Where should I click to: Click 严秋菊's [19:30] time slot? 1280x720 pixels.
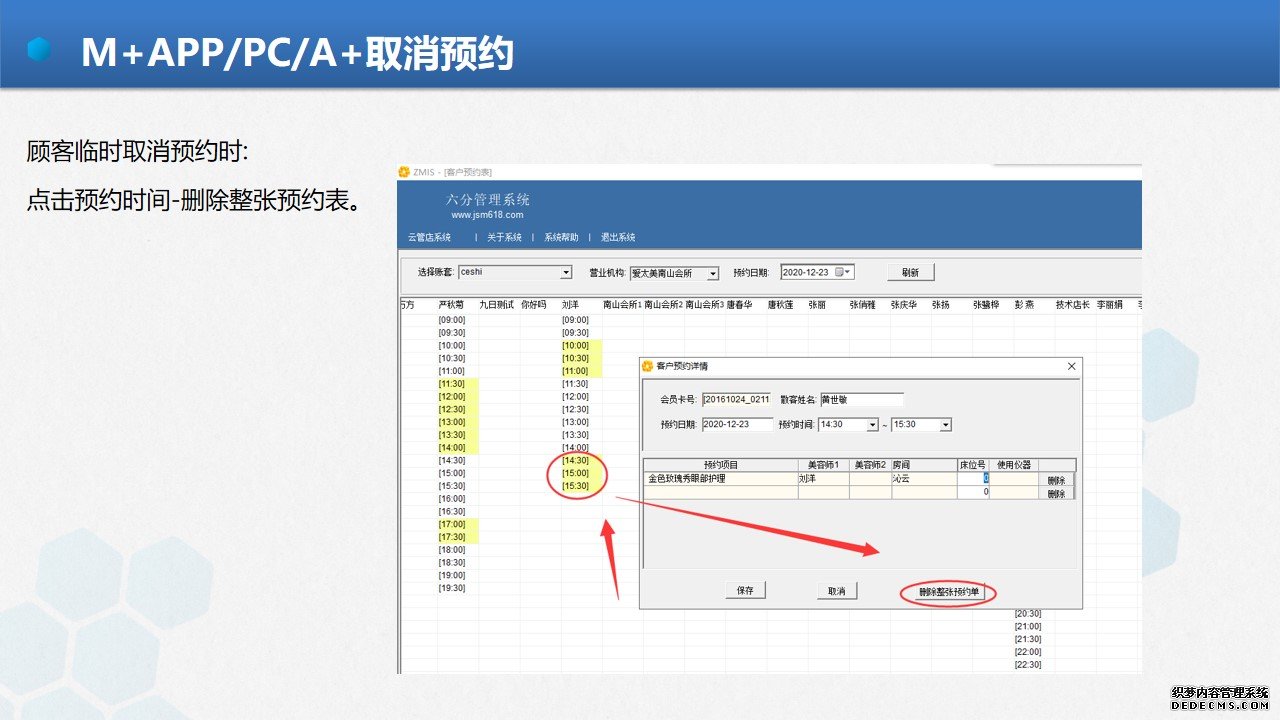click(452, 588)
